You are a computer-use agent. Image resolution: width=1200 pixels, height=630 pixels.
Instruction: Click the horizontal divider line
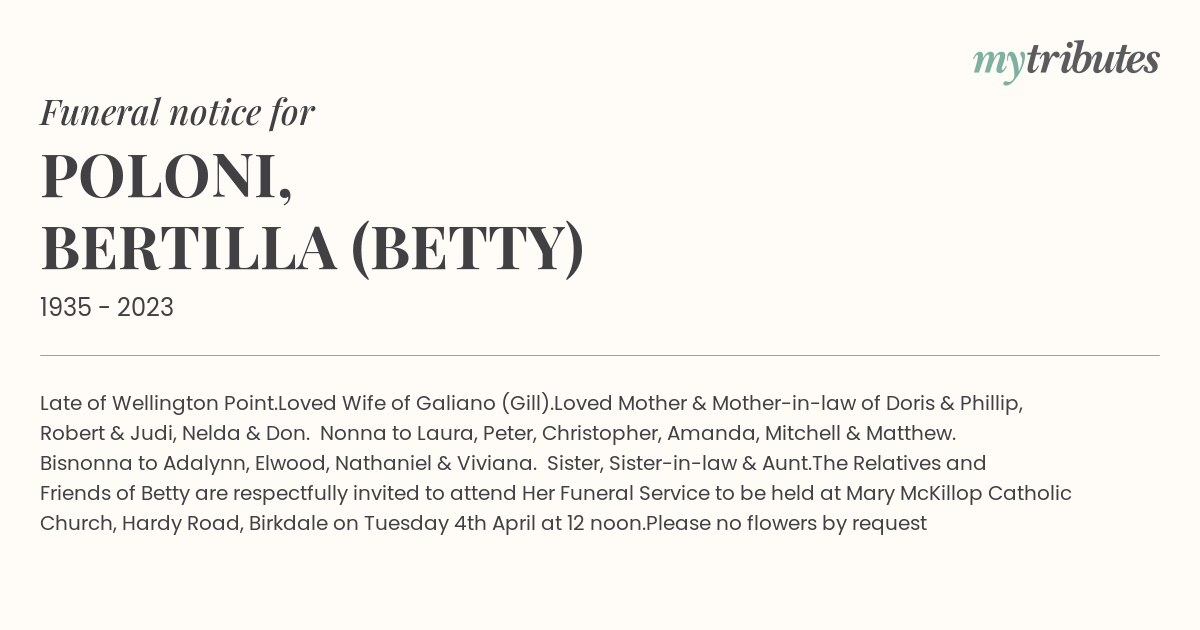click(600, 355)
